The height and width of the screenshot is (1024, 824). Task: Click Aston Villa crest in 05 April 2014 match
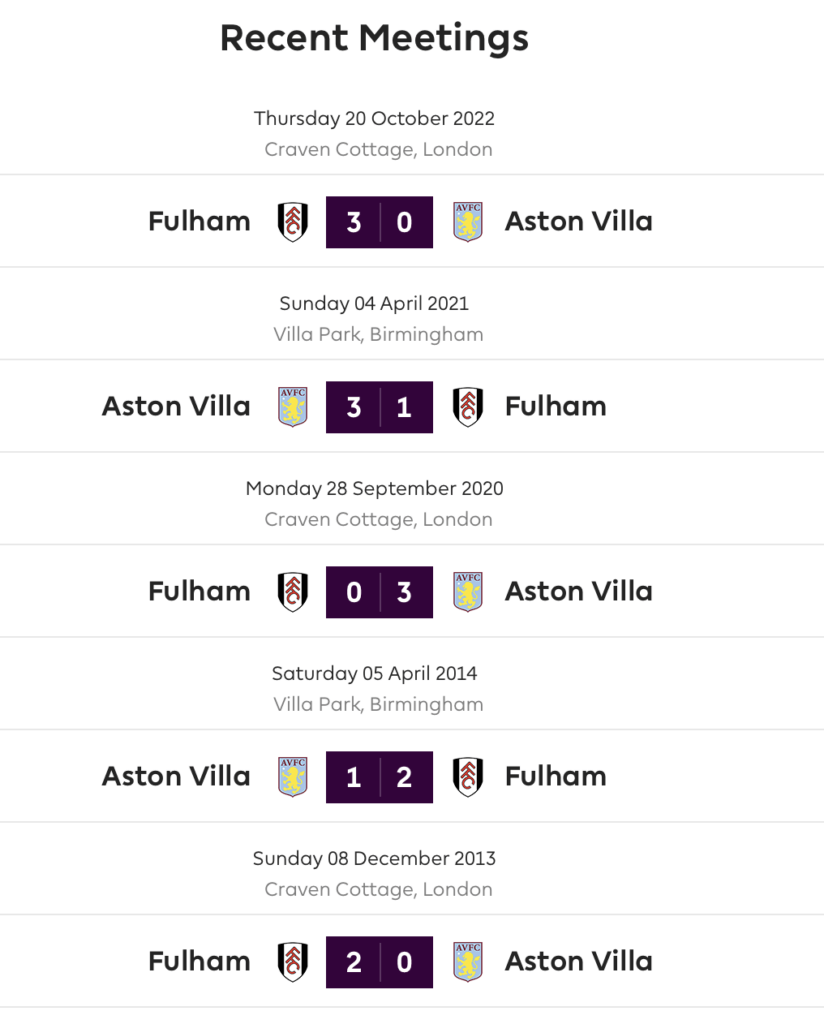click(293, 776)
